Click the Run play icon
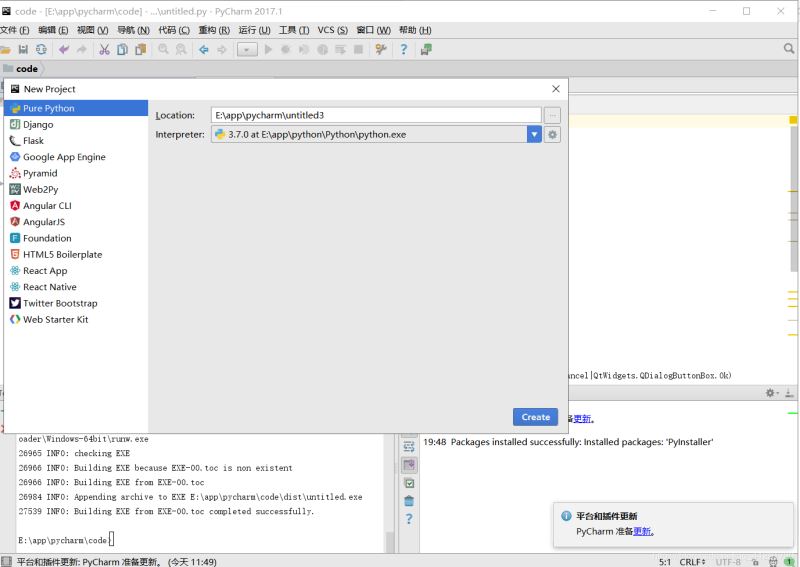 click(268, 50)
